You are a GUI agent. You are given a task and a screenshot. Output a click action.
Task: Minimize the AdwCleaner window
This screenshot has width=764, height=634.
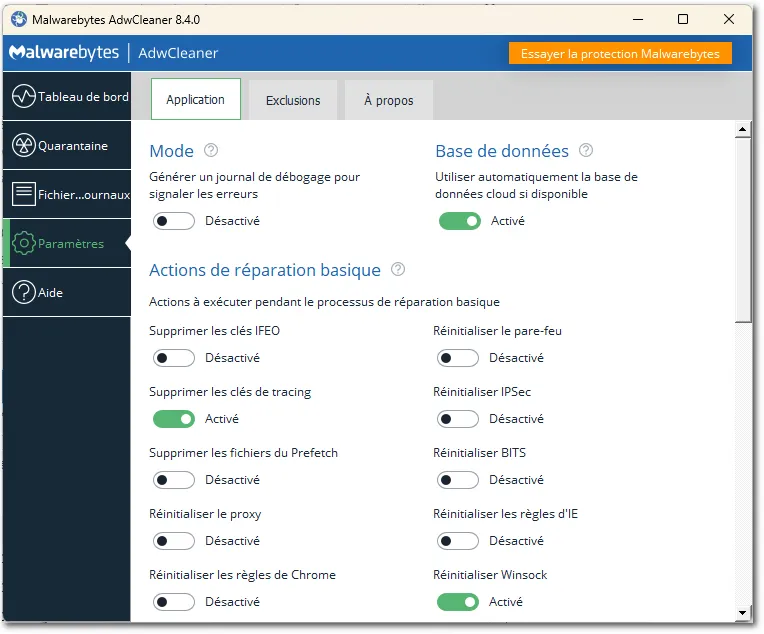638,19
